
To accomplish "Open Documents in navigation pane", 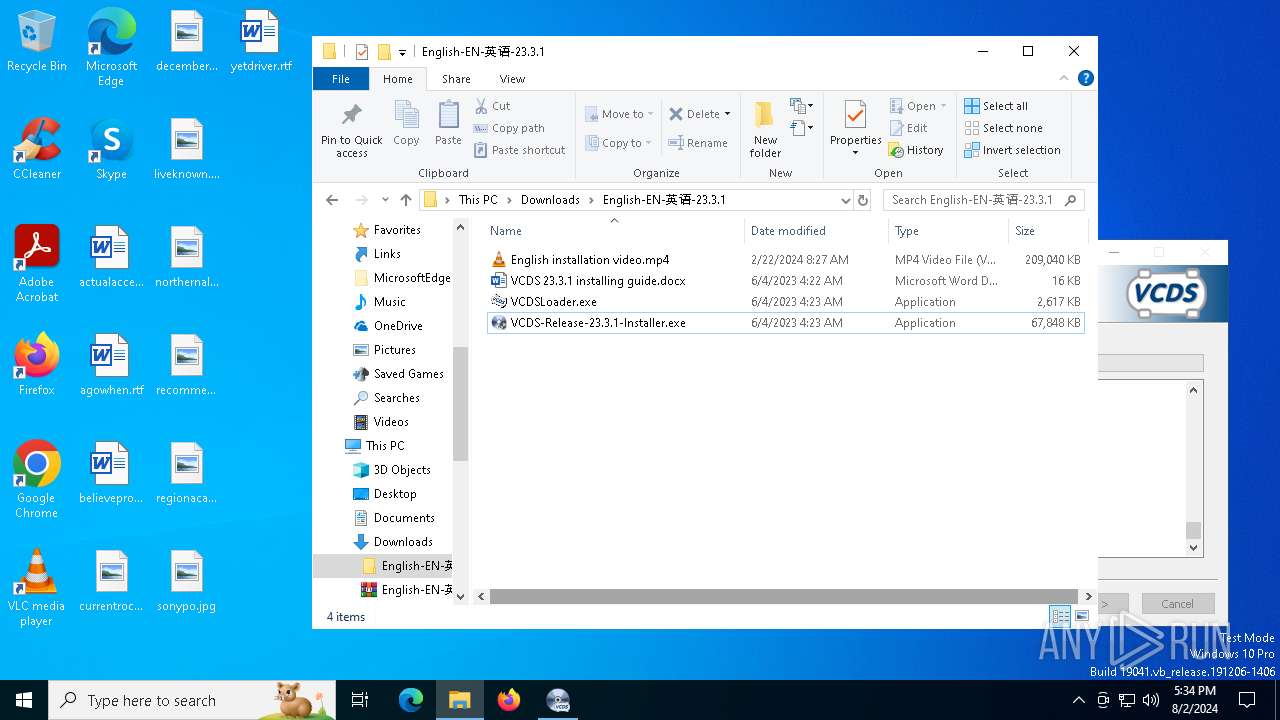I will pos(403,518).
